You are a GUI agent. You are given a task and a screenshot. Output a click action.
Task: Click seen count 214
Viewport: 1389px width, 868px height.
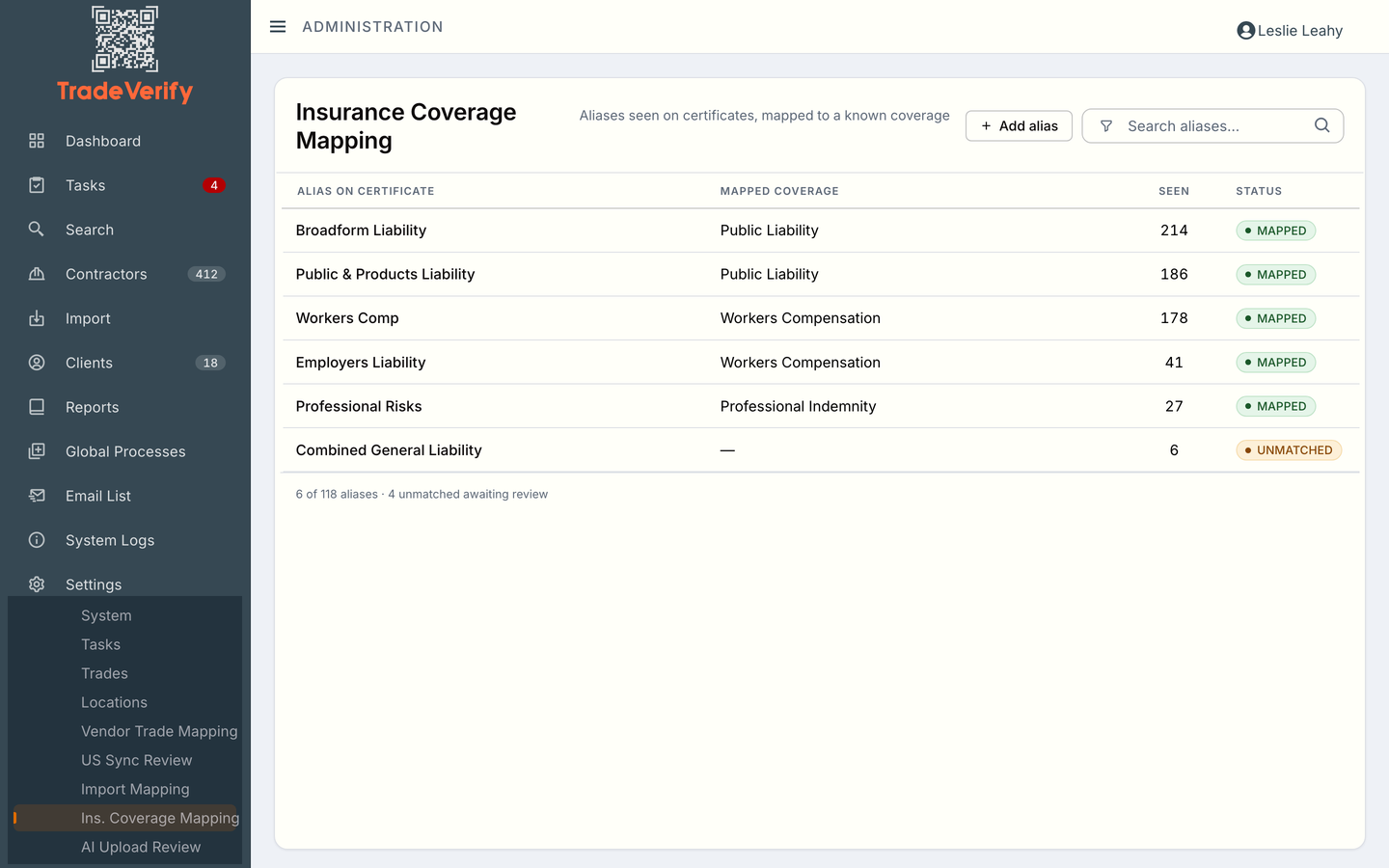coord(1174,231)
